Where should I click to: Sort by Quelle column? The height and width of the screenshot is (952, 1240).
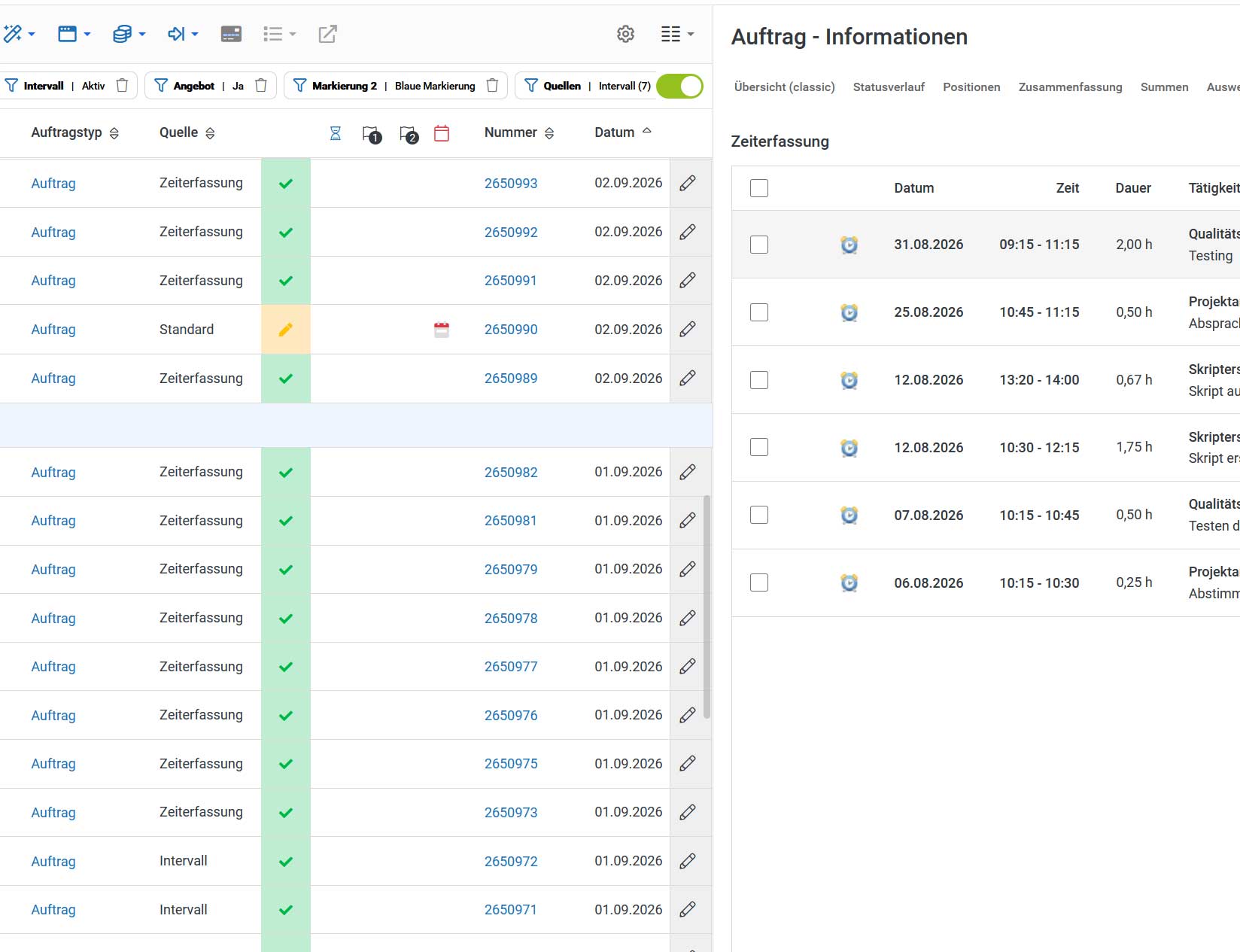point(187,132)
